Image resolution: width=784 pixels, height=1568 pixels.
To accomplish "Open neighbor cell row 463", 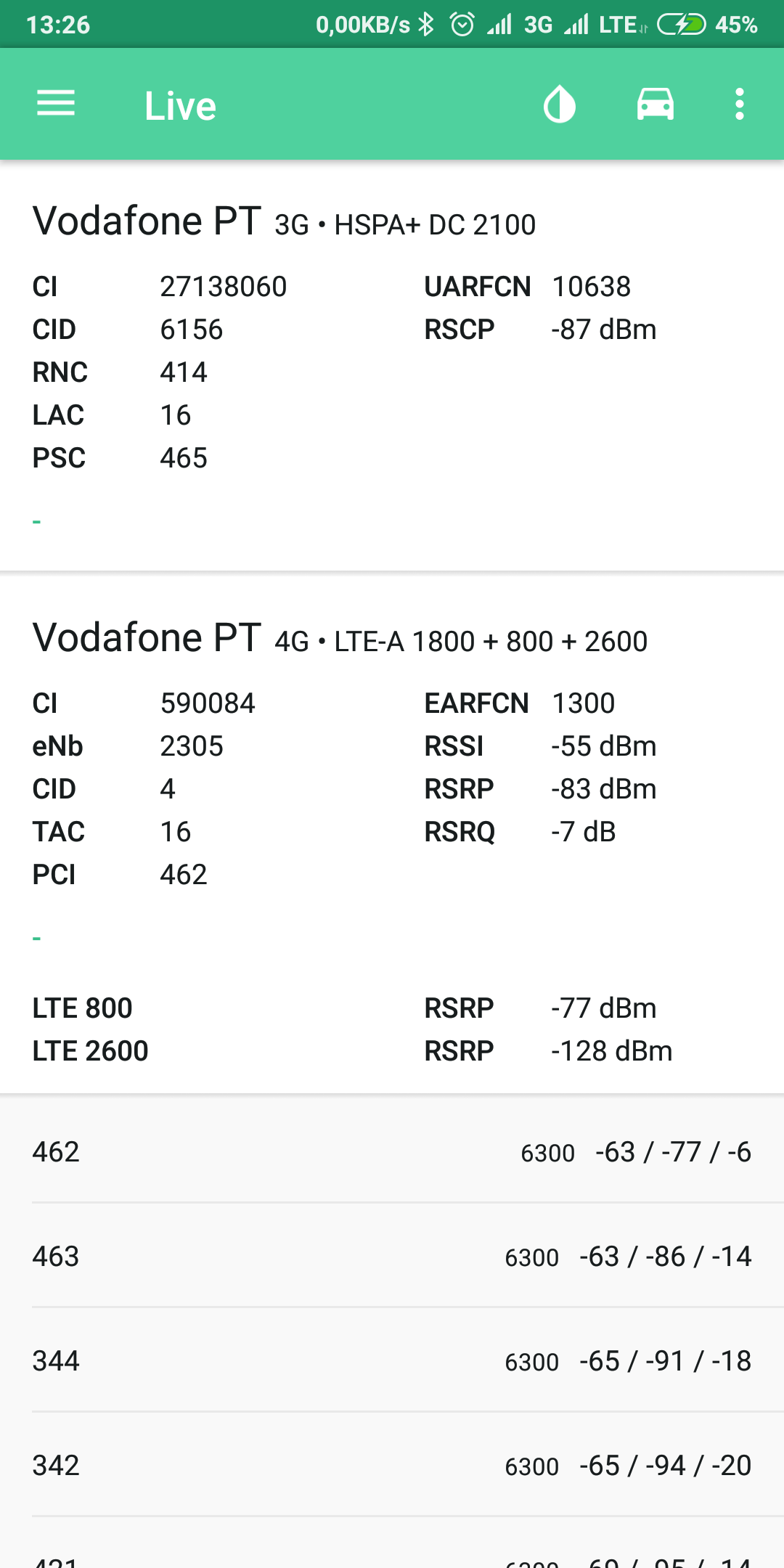I will [x=392, y=1256].
